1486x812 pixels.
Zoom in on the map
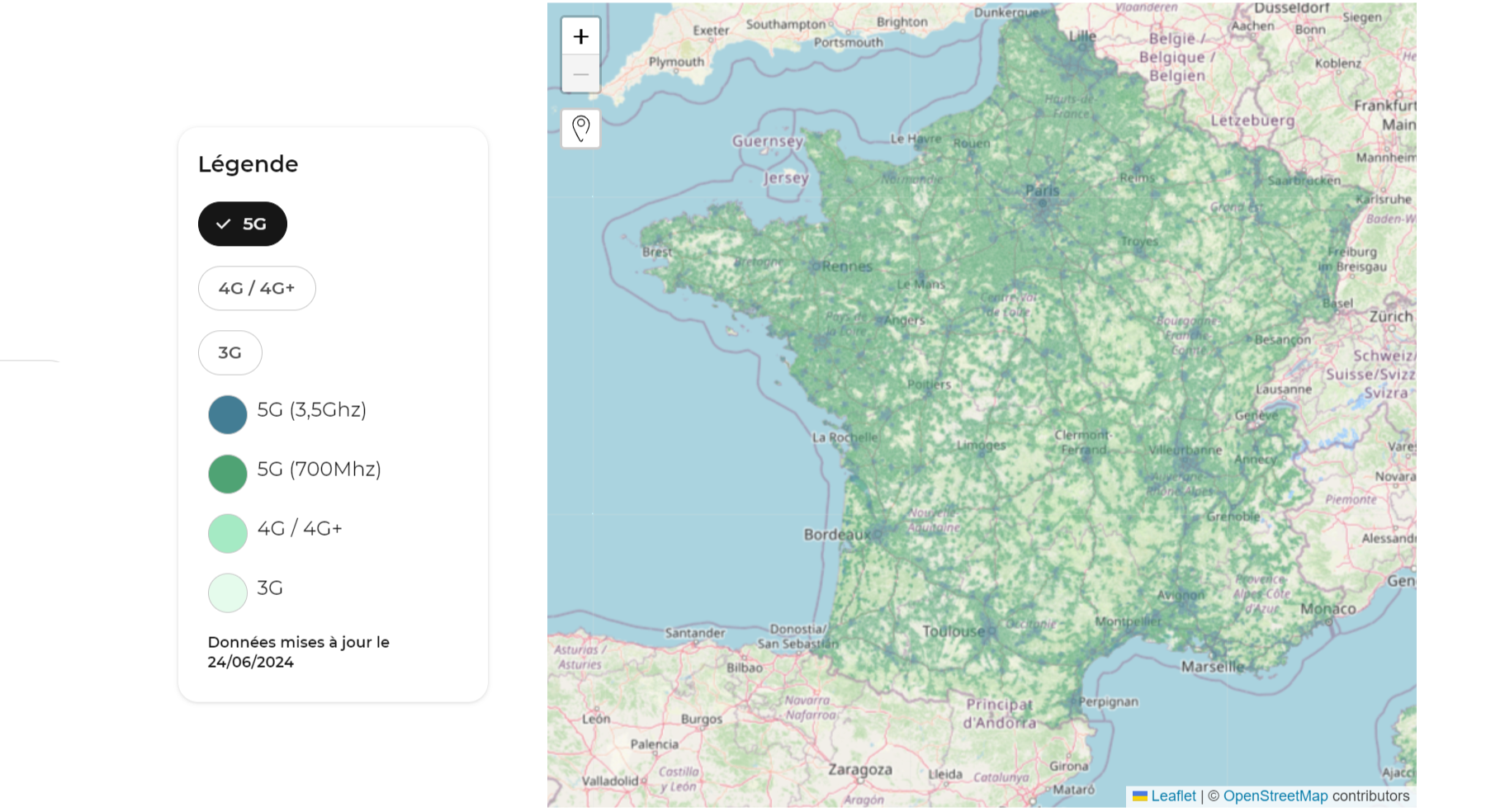(581, 35)
